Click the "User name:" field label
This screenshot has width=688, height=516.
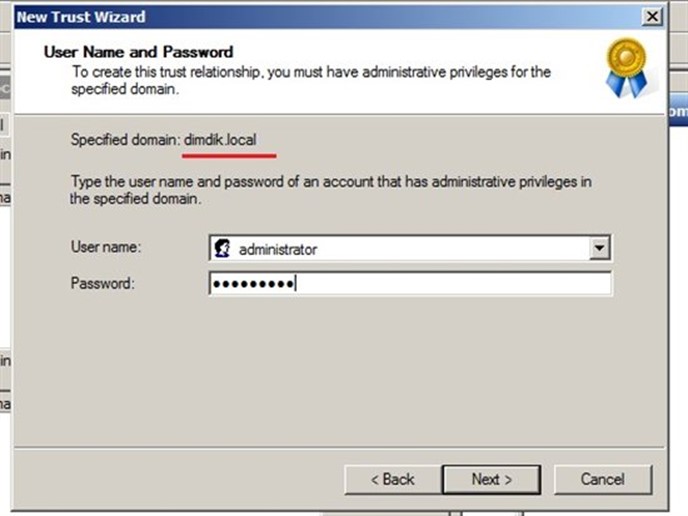pos(106,247)
